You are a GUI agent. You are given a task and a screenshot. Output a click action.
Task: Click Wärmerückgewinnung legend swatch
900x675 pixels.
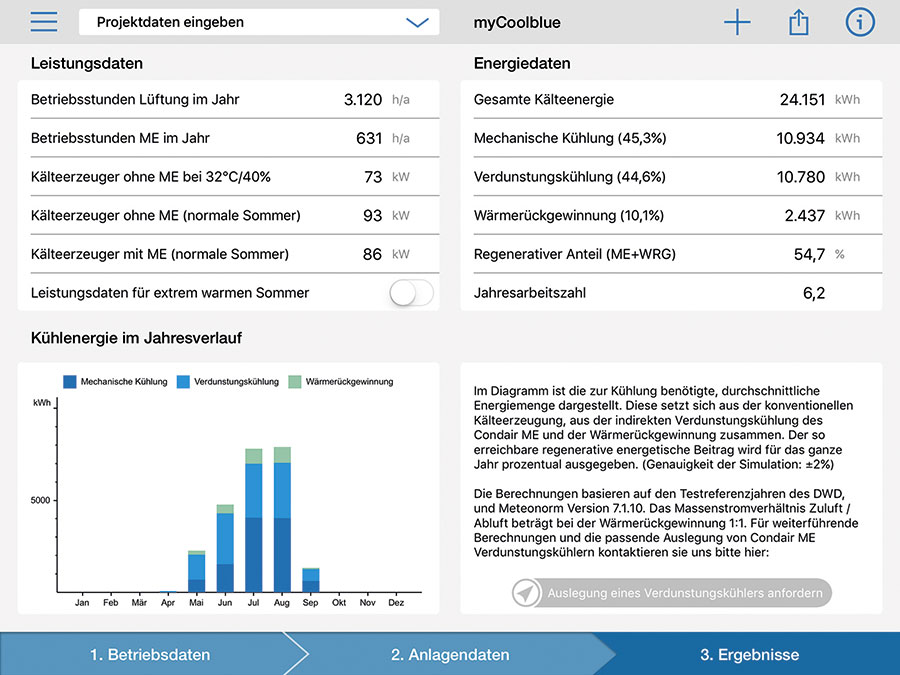294,382
